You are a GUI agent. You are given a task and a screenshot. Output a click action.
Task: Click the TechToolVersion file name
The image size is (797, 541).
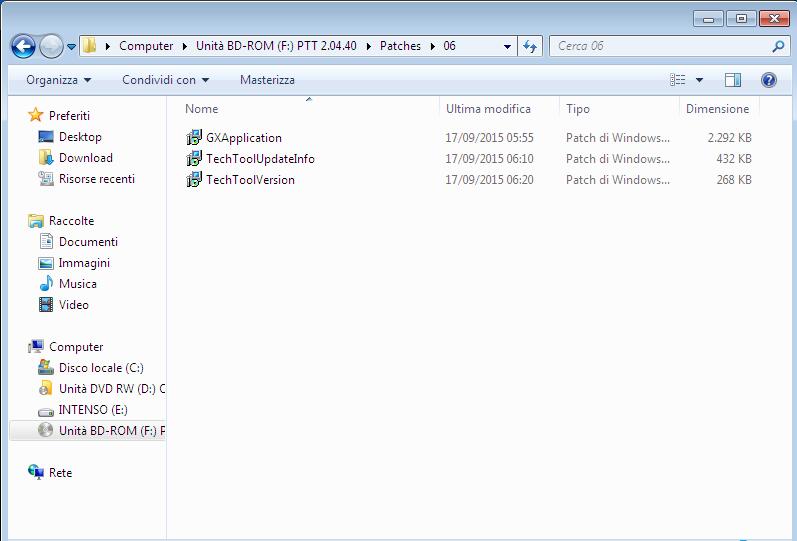251,179
